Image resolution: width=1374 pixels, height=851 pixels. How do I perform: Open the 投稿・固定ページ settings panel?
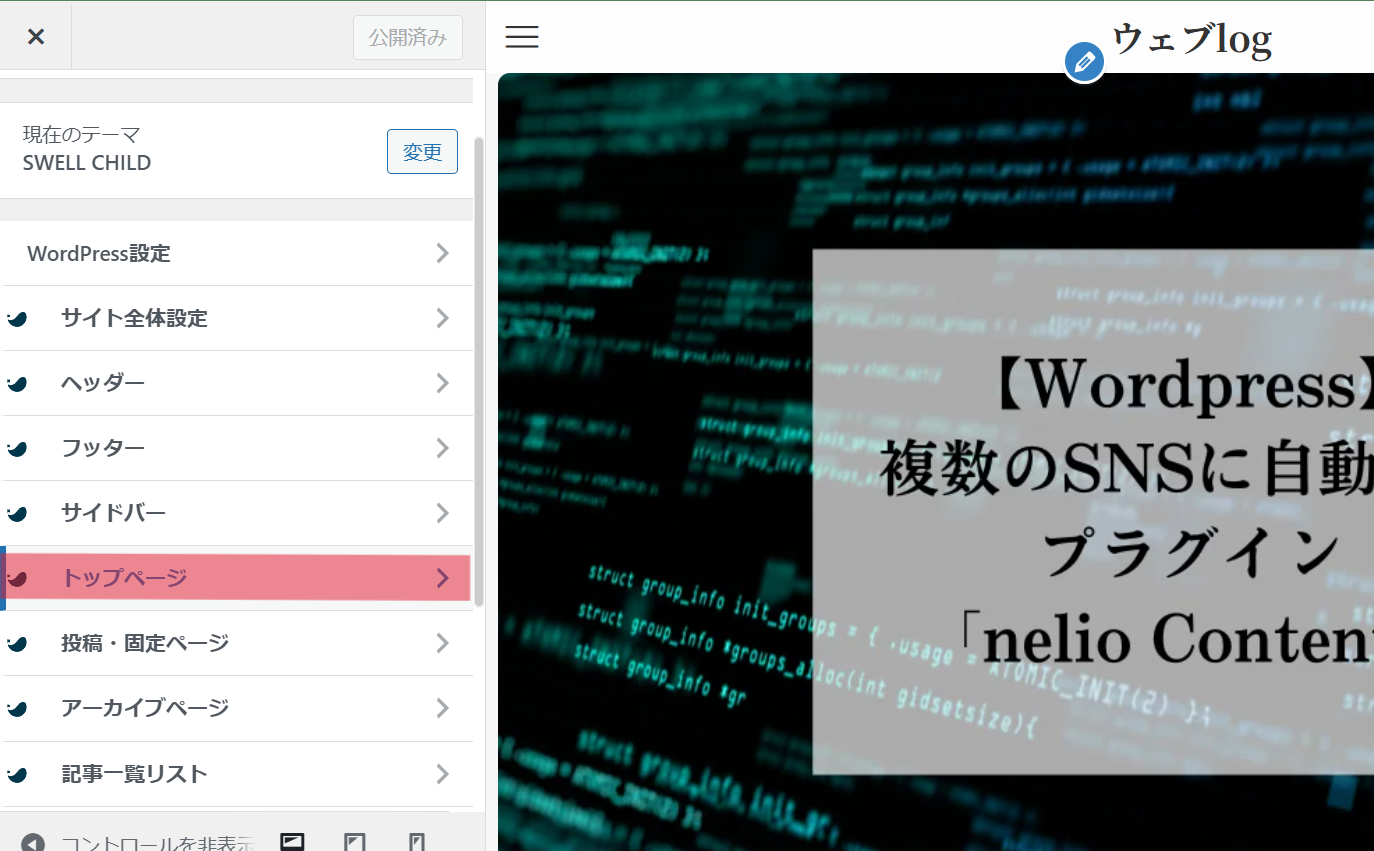pyautogui.click(x=237, y=643)
